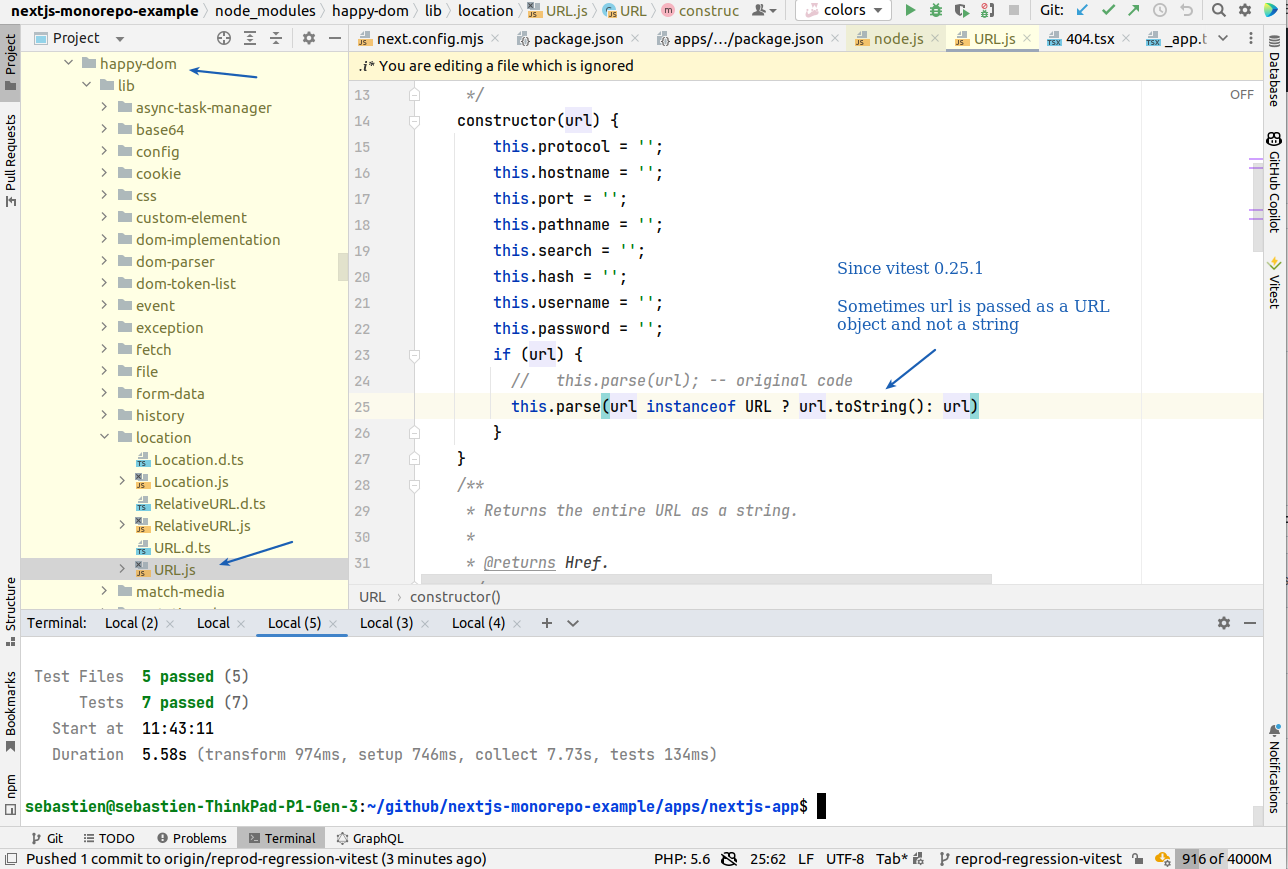
Task: Toggle the npm tool window on left sidebar
Action: tap(12, 789)
